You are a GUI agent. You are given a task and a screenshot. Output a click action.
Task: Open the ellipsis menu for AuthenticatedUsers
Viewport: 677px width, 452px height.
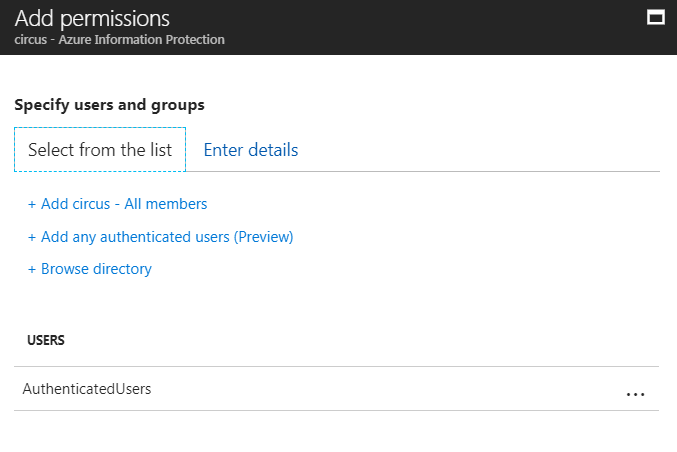click(635, 394)
